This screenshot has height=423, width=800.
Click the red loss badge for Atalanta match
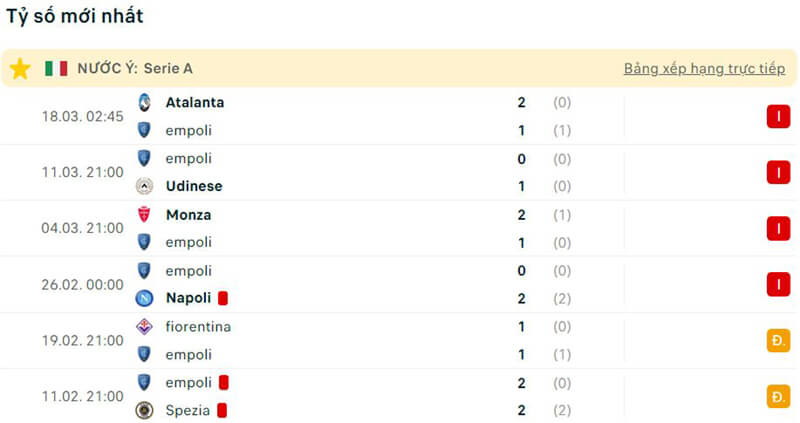[778, 116]
